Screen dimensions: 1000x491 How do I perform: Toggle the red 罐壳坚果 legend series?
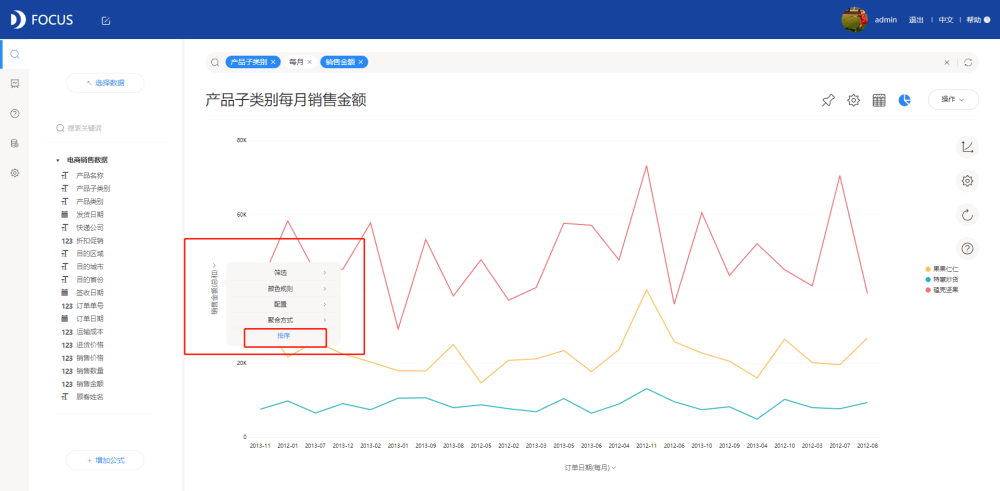941,289
